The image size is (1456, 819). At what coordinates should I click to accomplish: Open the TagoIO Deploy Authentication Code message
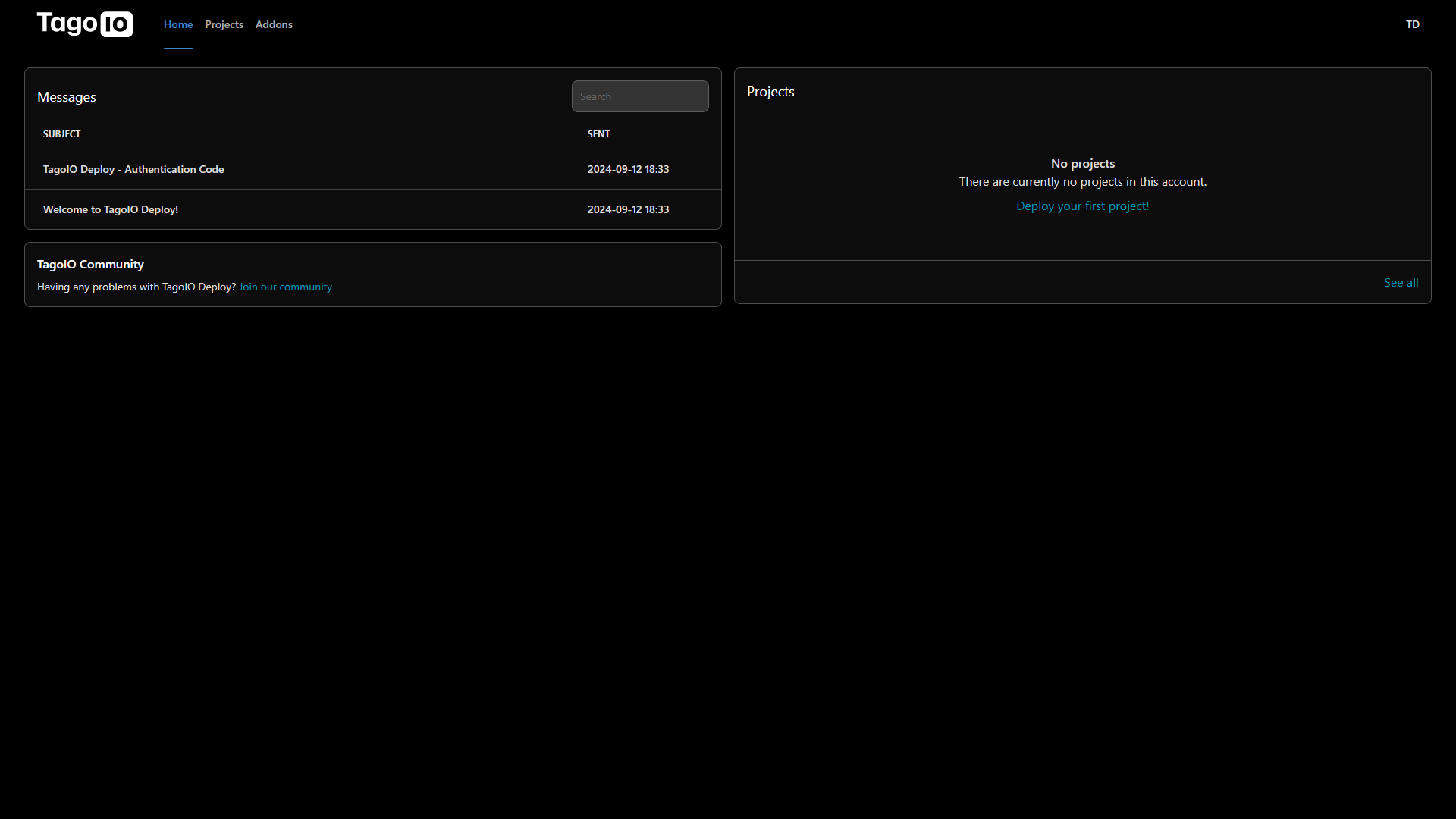(x=133, y=169)
